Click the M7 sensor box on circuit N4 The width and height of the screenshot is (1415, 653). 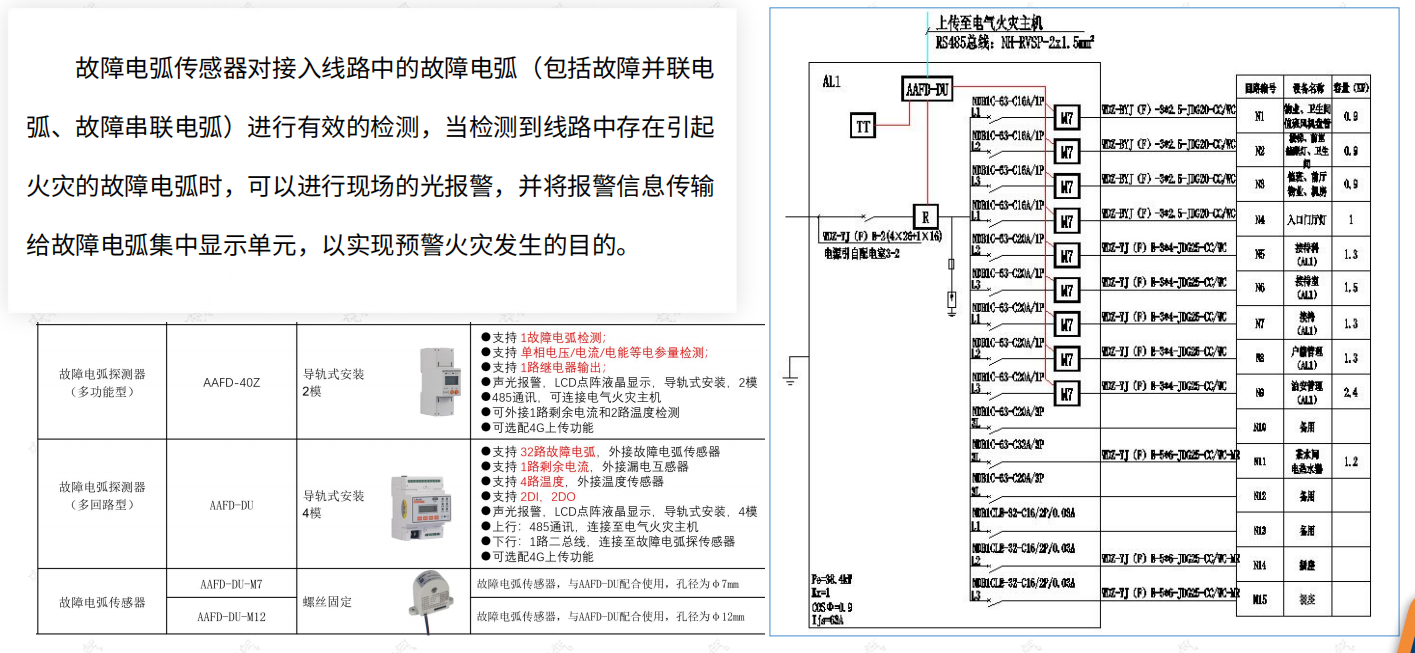coord(1067,221)
